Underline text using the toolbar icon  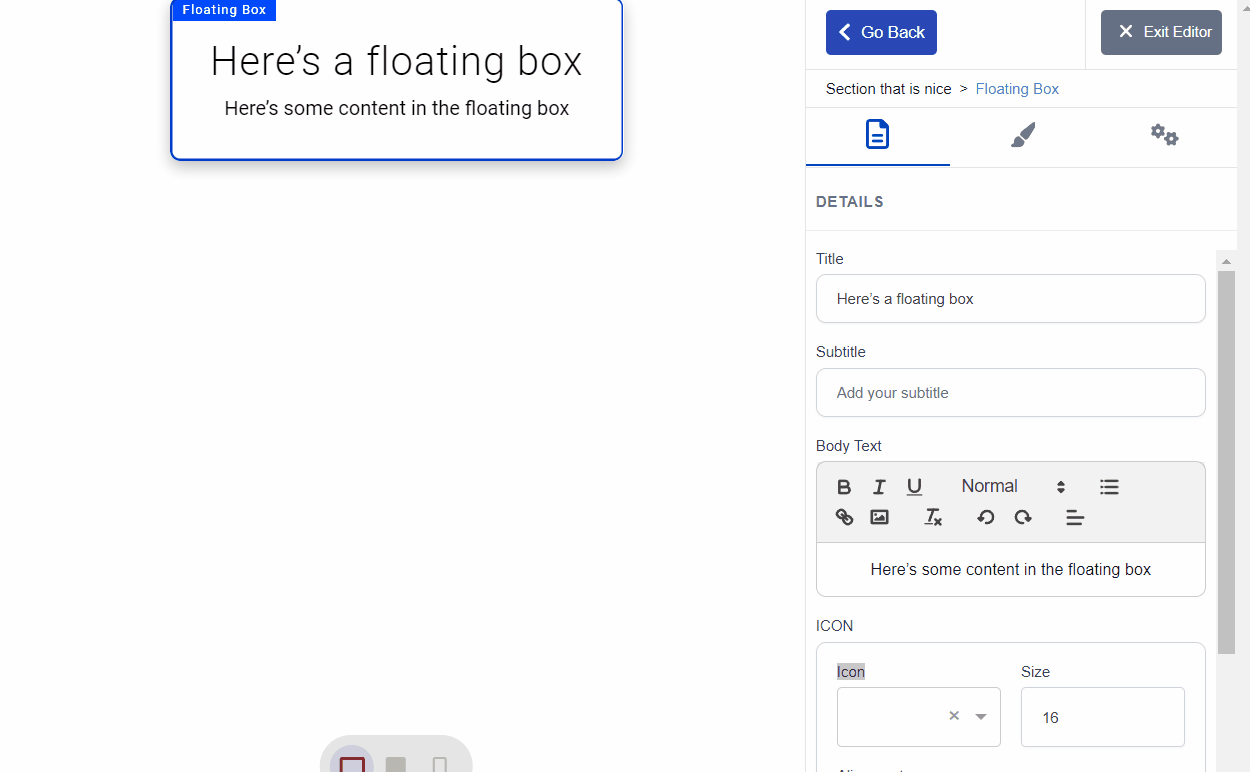point(914,487)
